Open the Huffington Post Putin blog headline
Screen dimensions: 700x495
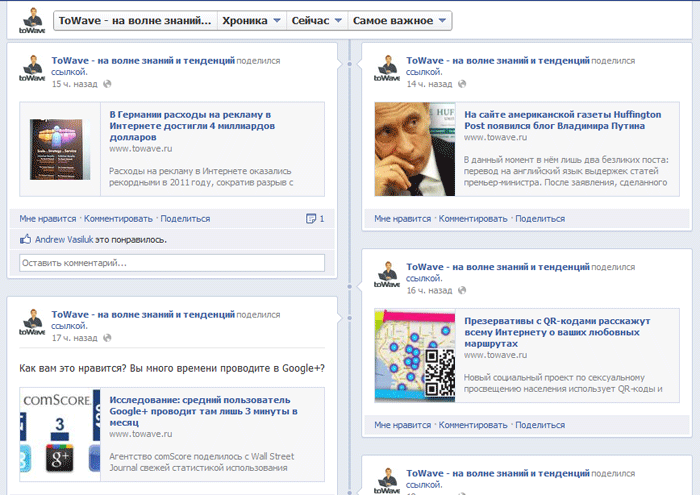pos(562,120)
